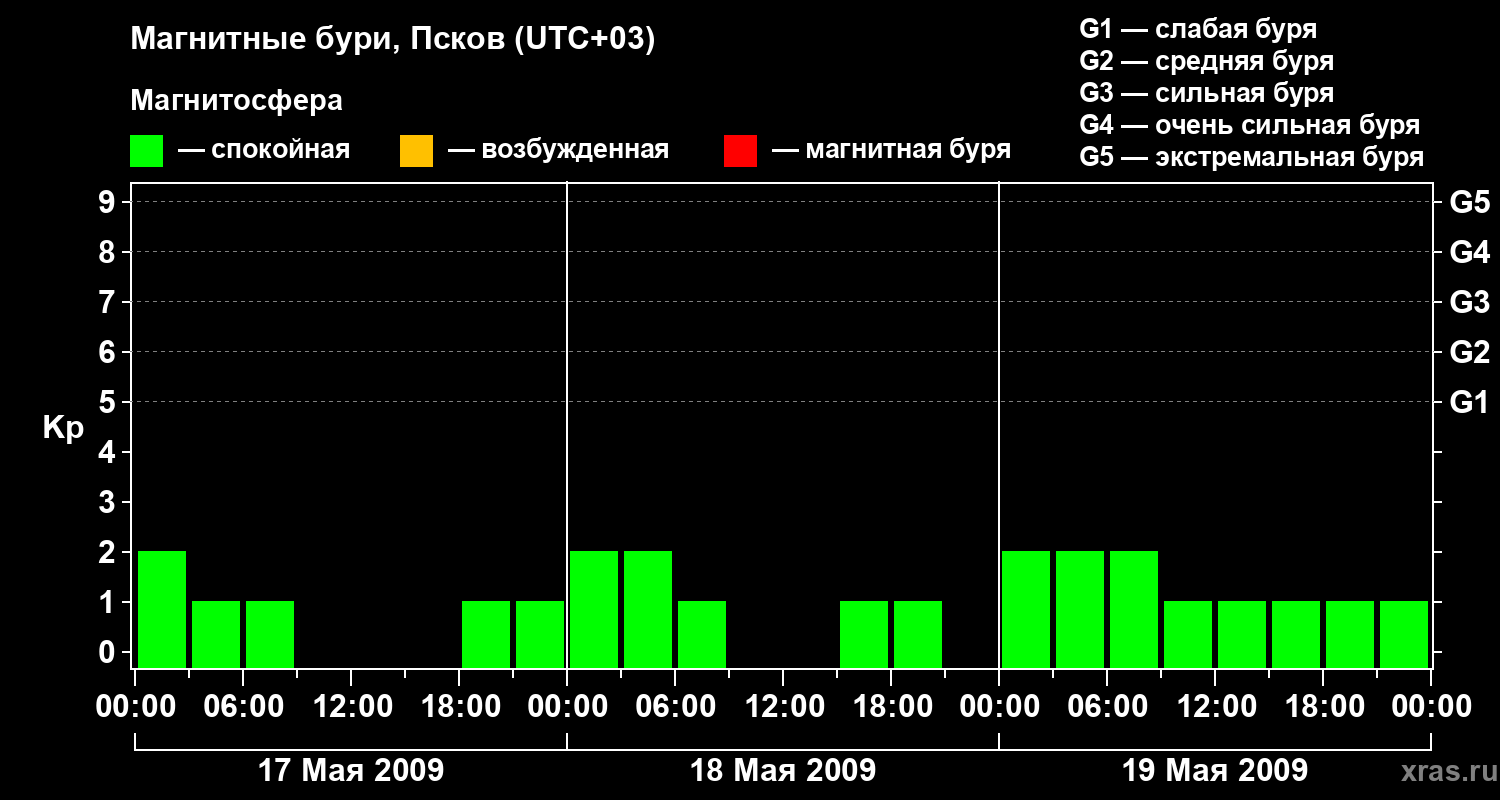The height and width of the screenshot is (800, 1500).
Task: Click the 'Магнитосфера' legend heading
Action: coord(236,101)
